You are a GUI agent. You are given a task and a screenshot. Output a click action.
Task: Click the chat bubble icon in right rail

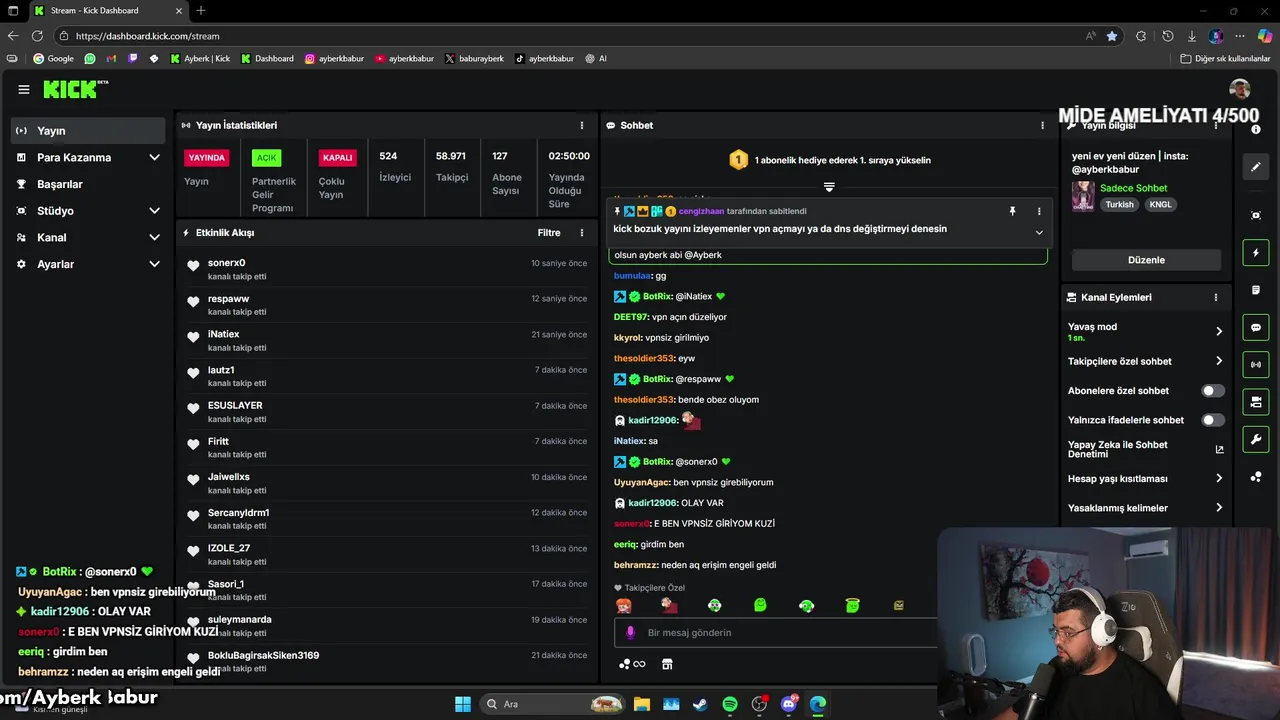[x=1256, y=327]
